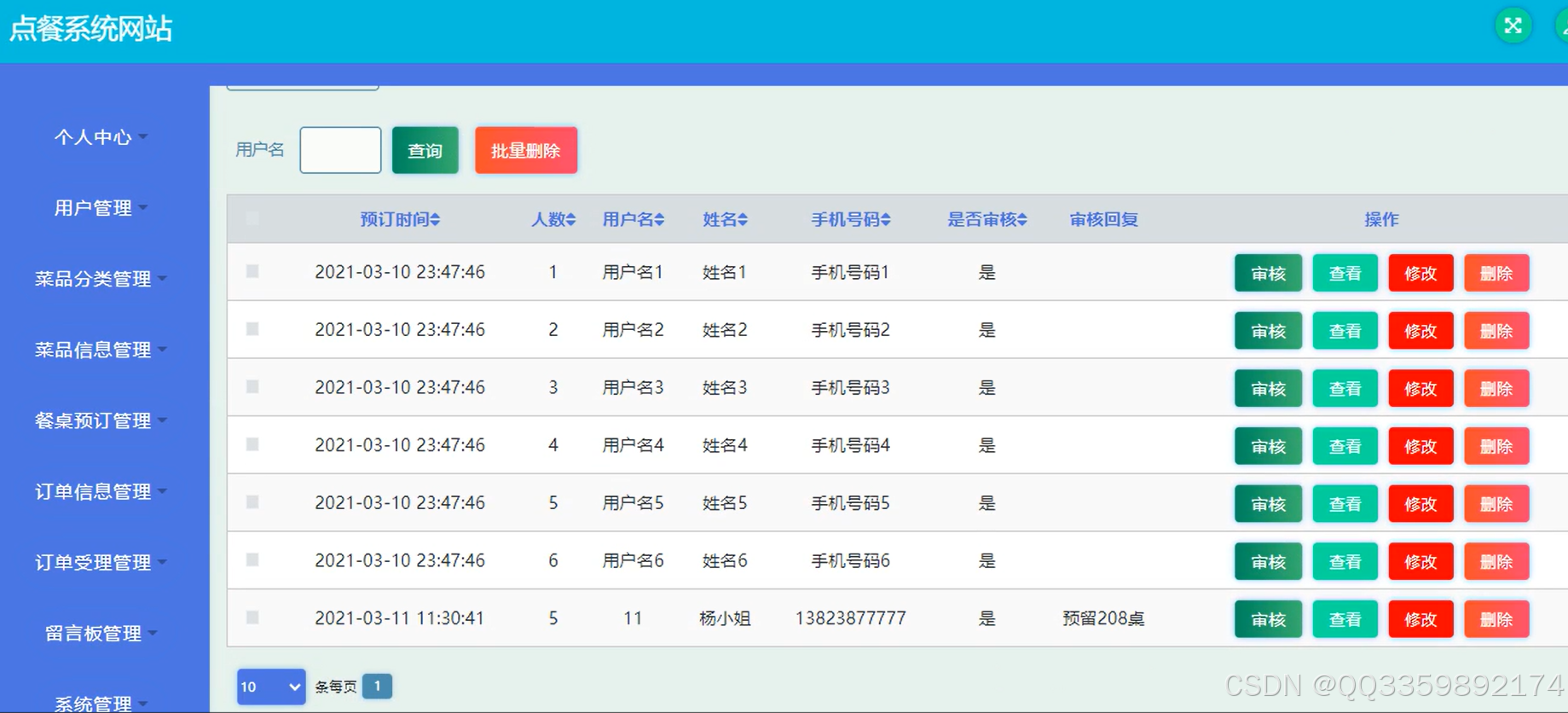Screen dimensions: 1568x713
Task: Click 查看 button for 用户名5 row
Action: point(1345,504)
